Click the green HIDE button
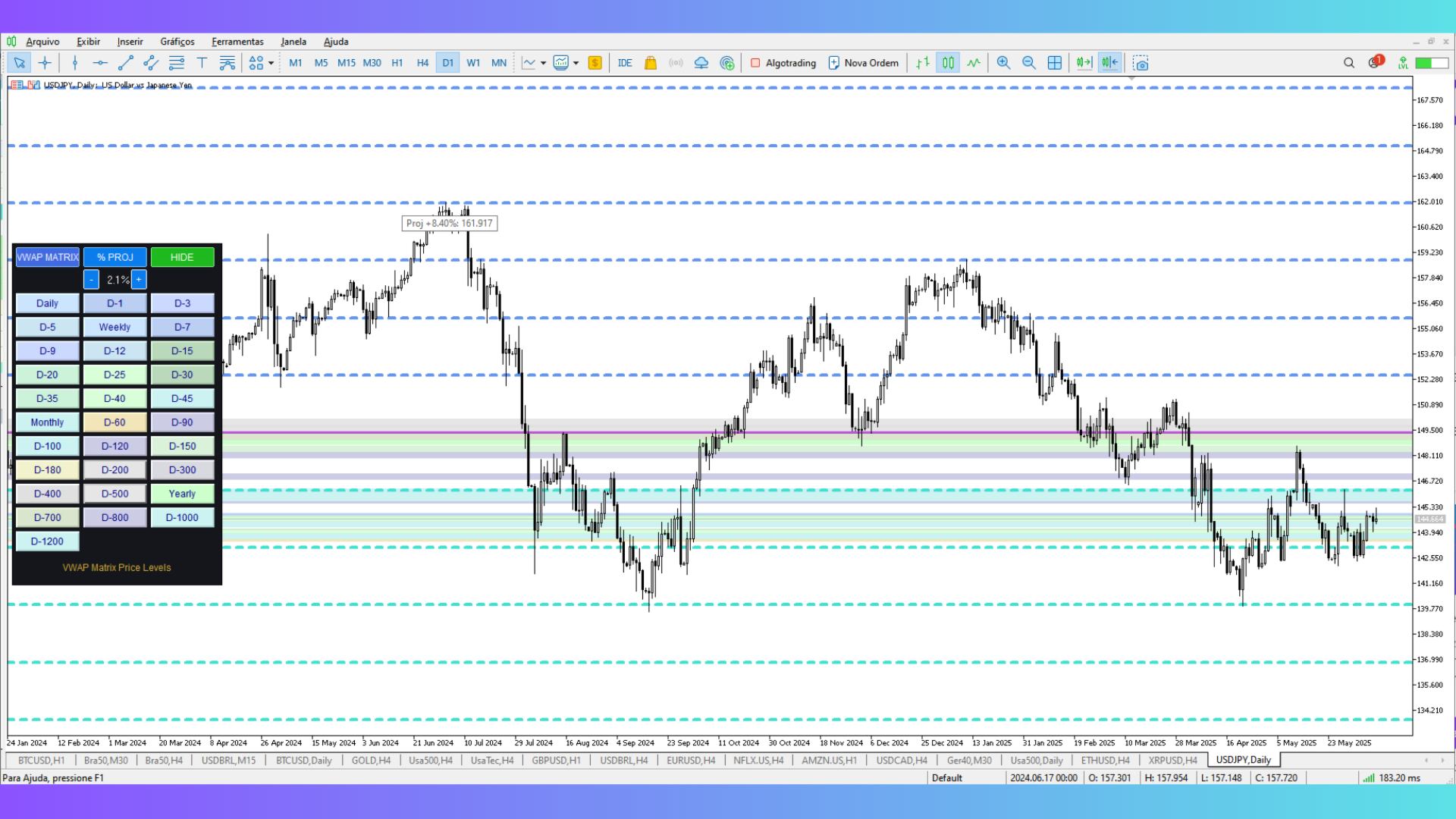 coord(182,257)
